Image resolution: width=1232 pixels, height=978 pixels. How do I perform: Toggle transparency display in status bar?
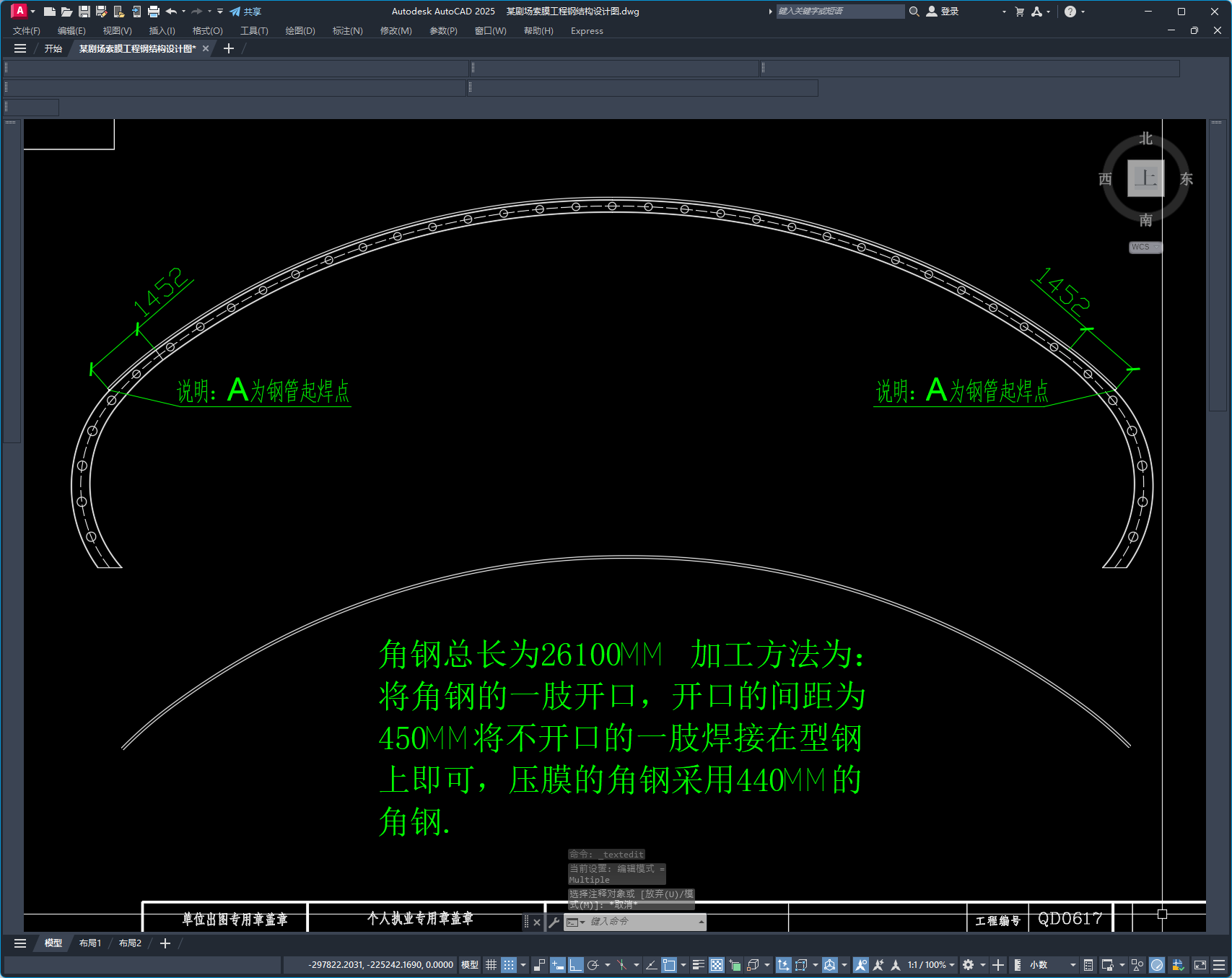click(x=717, y=965)
